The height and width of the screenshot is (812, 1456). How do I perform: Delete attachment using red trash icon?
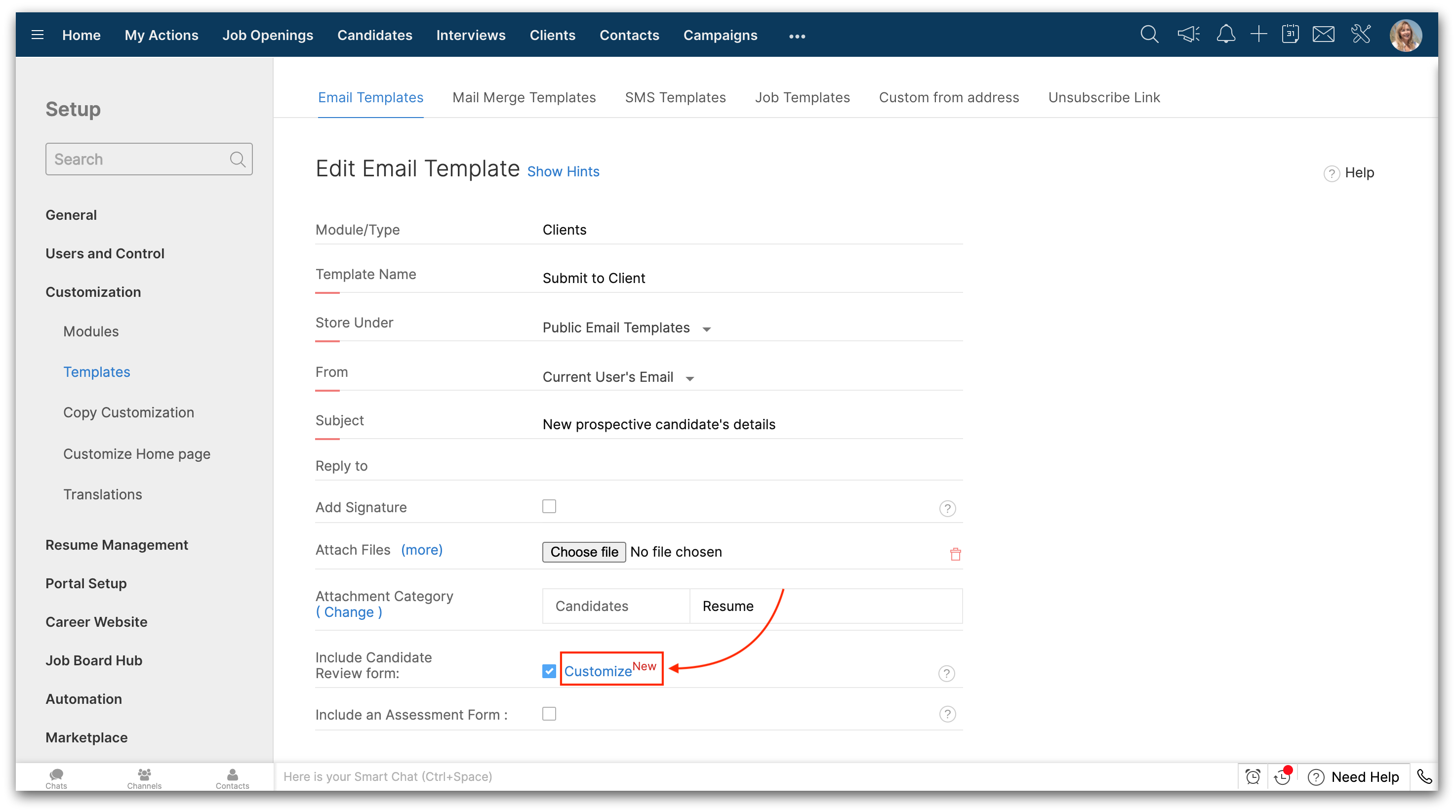coord(955,554)
